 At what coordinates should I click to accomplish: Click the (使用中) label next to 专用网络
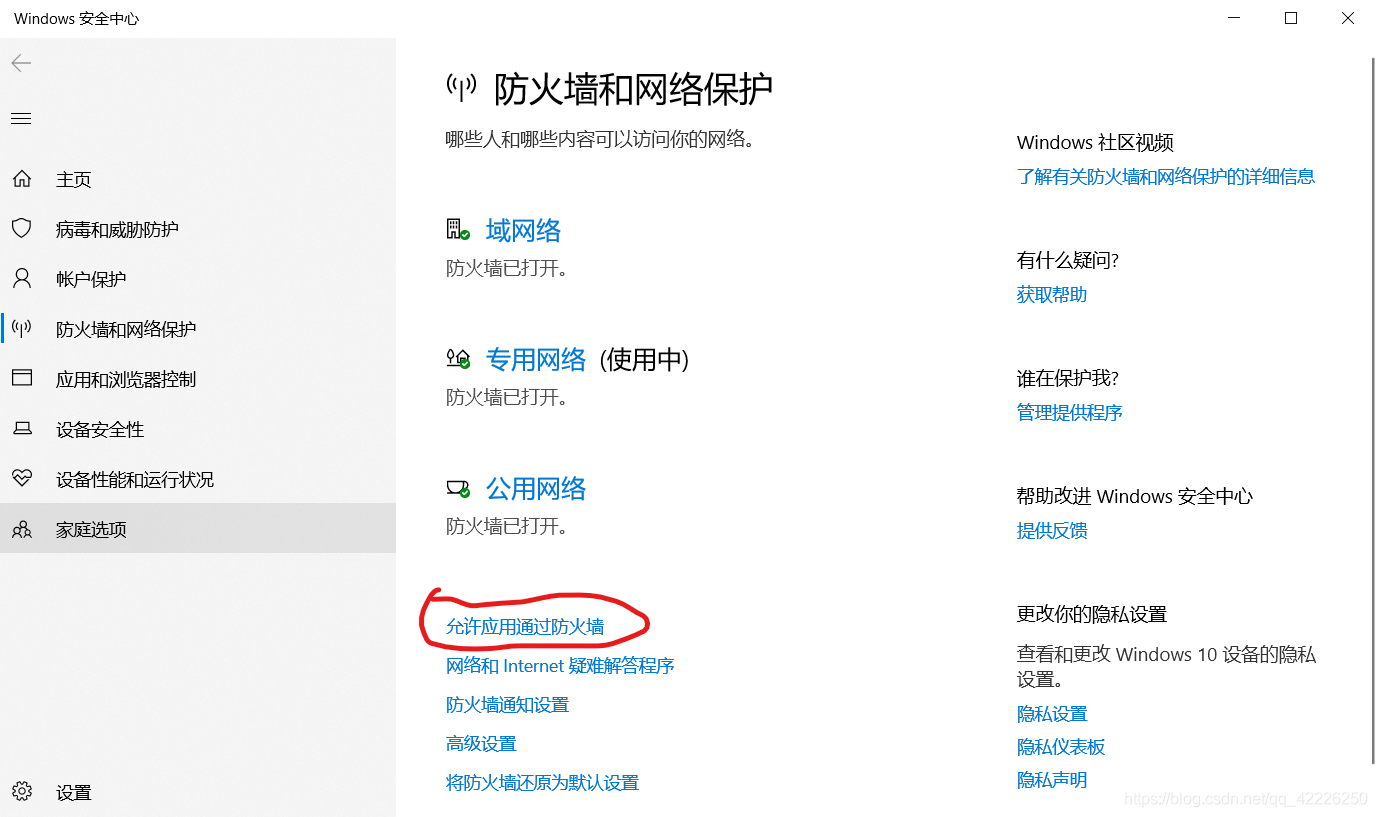click(645, 359)
